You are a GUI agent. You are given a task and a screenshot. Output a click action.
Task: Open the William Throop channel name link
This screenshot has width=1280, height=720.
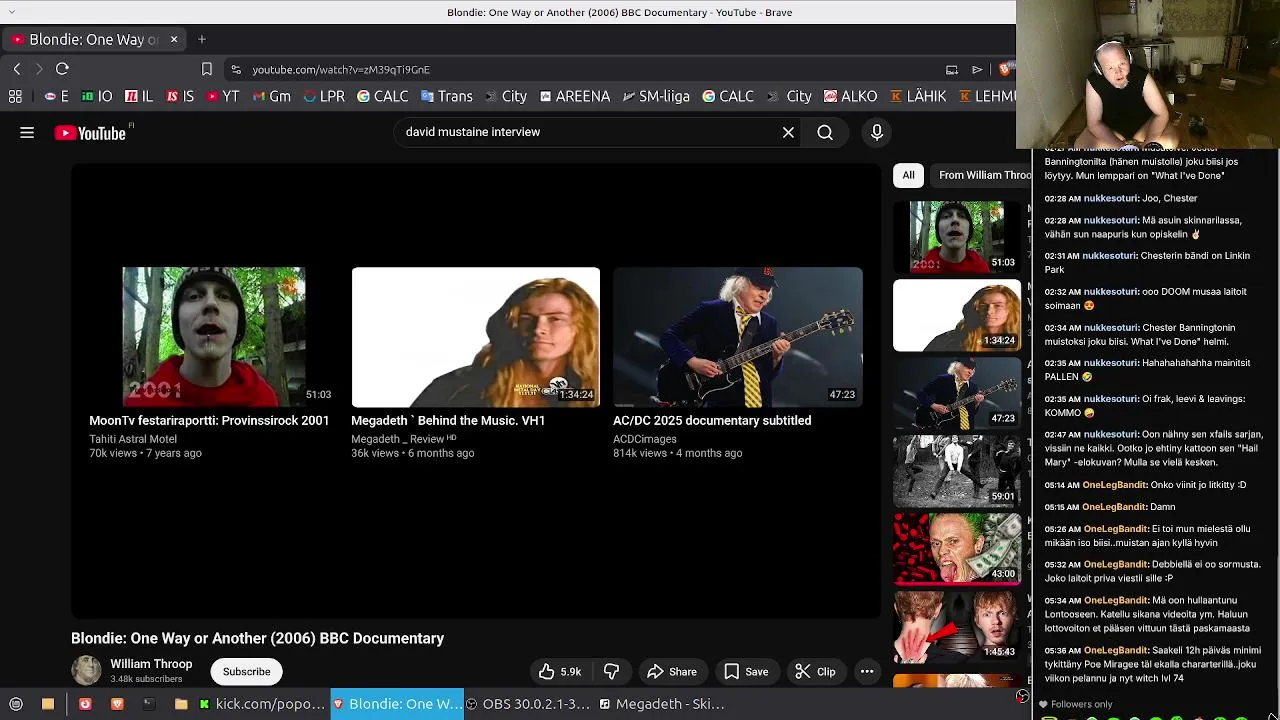click(x=151, y=664)
